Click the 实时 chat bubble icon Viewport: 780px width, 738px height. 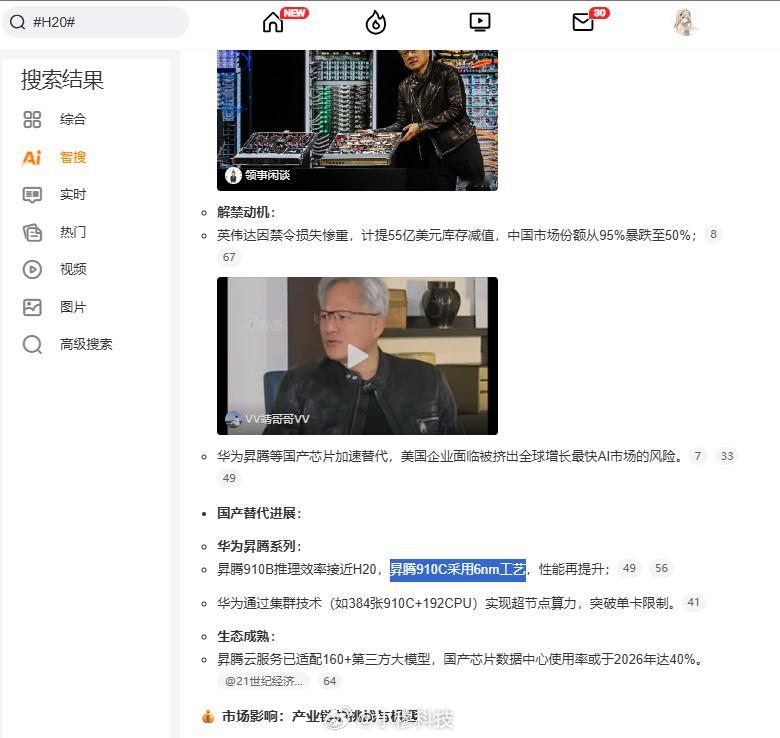pos(32,194)
